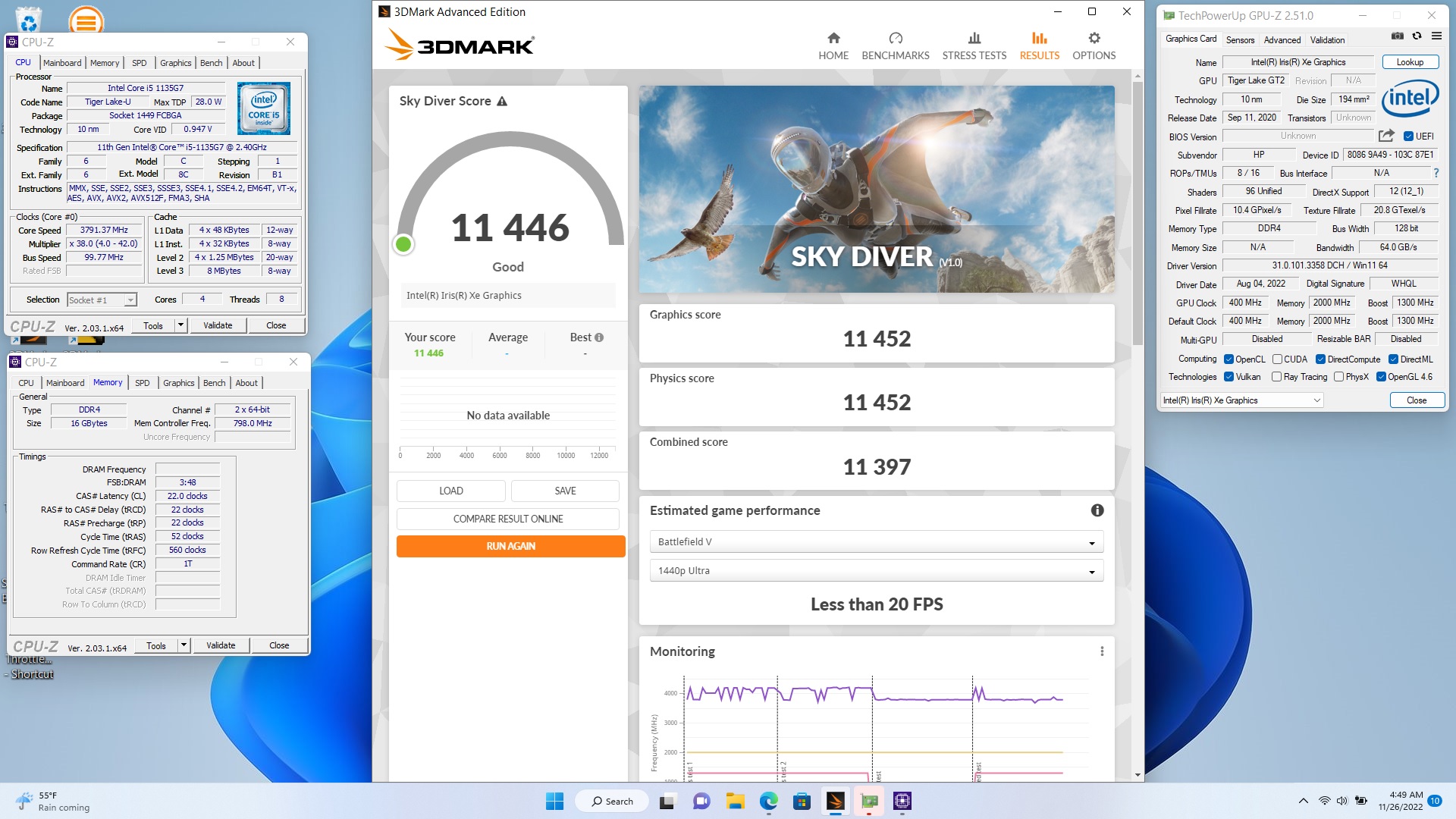Screen dimensions: 1456x819
Task: Toggle the Vulkan checkbox
Action: pyautogui.click(x=1228, y=377)
